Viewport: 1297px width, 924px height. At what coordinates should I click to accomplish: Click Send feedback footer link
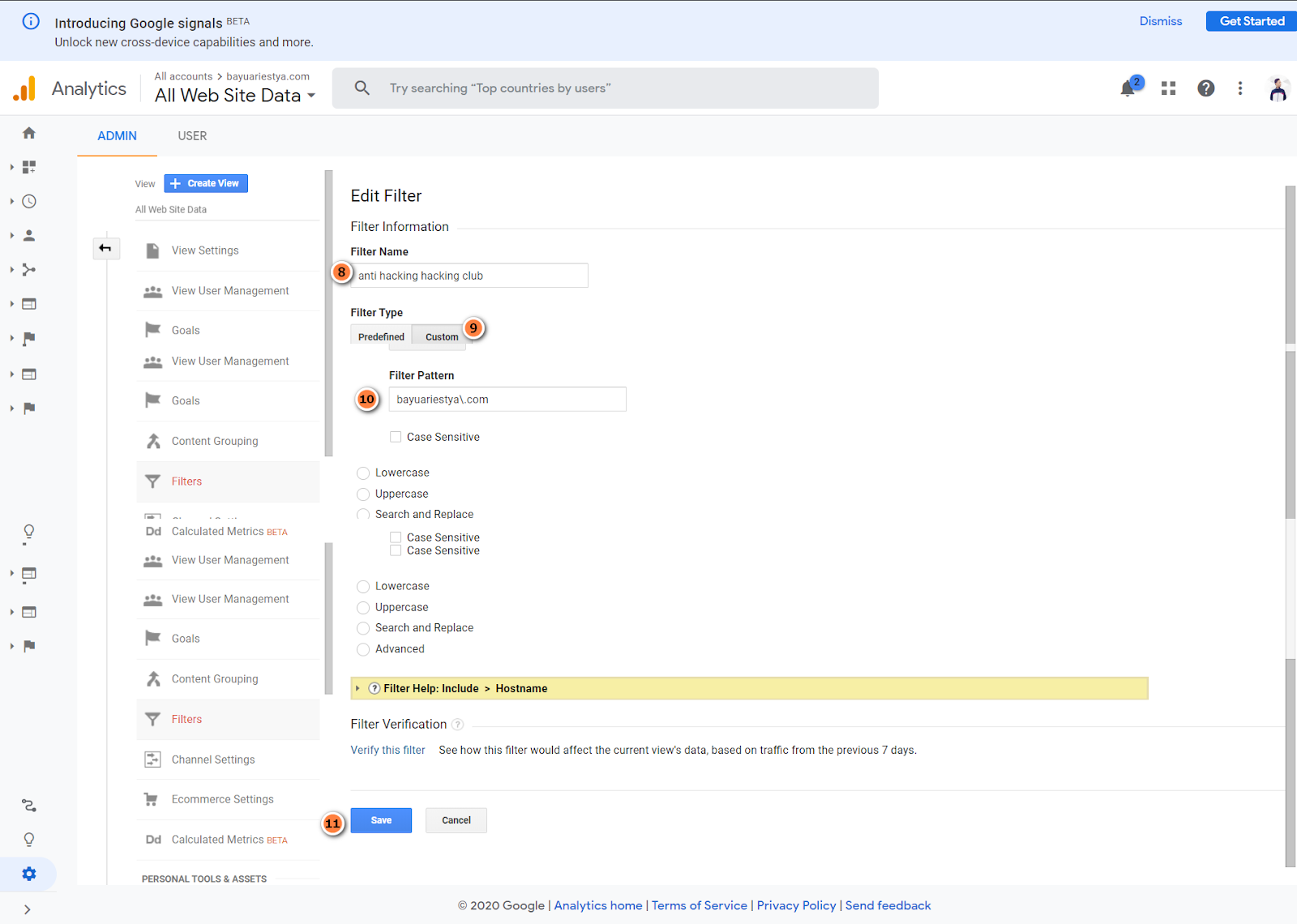click(888, 905)
